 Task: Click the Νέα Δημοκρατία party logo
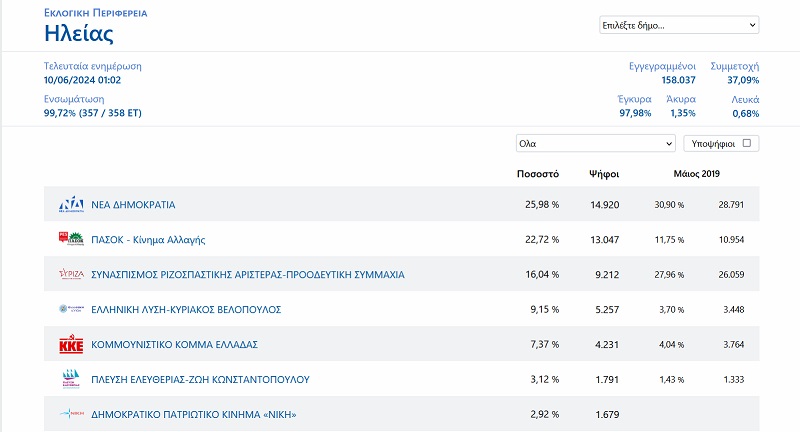coord(71,205)
